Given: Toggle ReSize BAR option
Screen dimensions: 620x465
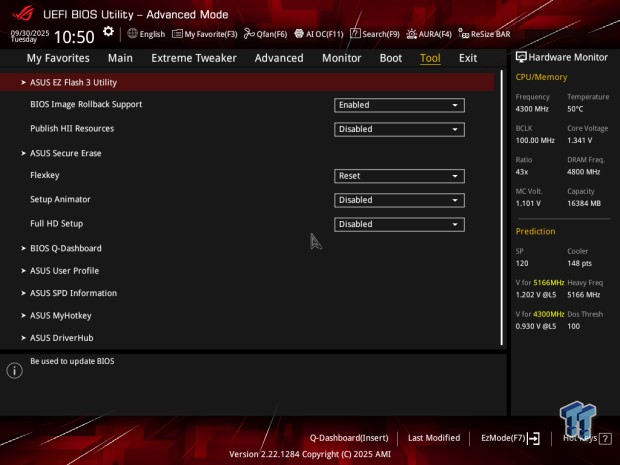Looking at the screenshot, I should tap(484, 34).
